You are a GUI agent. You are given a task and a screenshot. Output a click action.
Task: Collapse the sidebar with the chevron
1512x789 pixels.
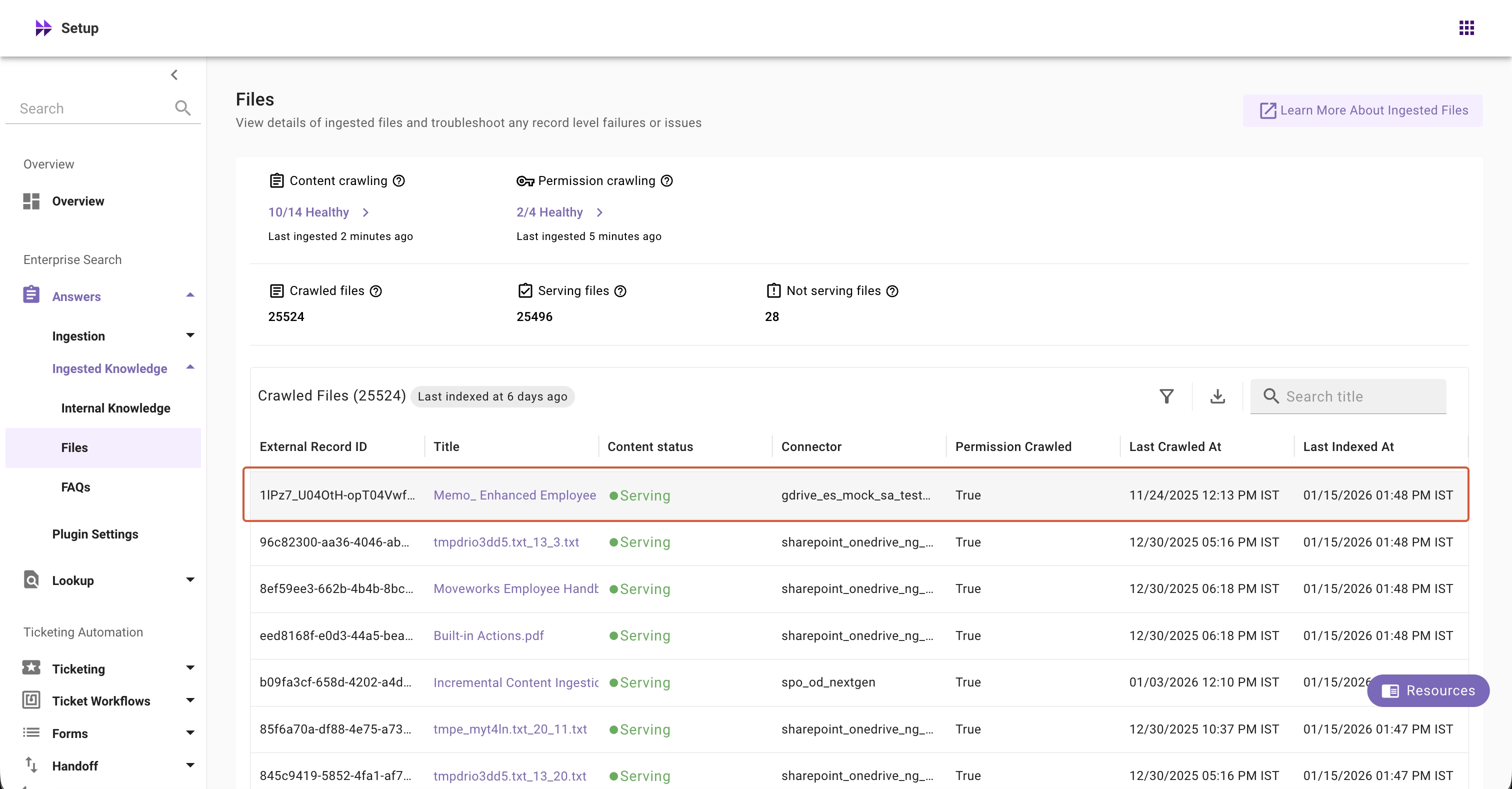click(x=174, y=74)
